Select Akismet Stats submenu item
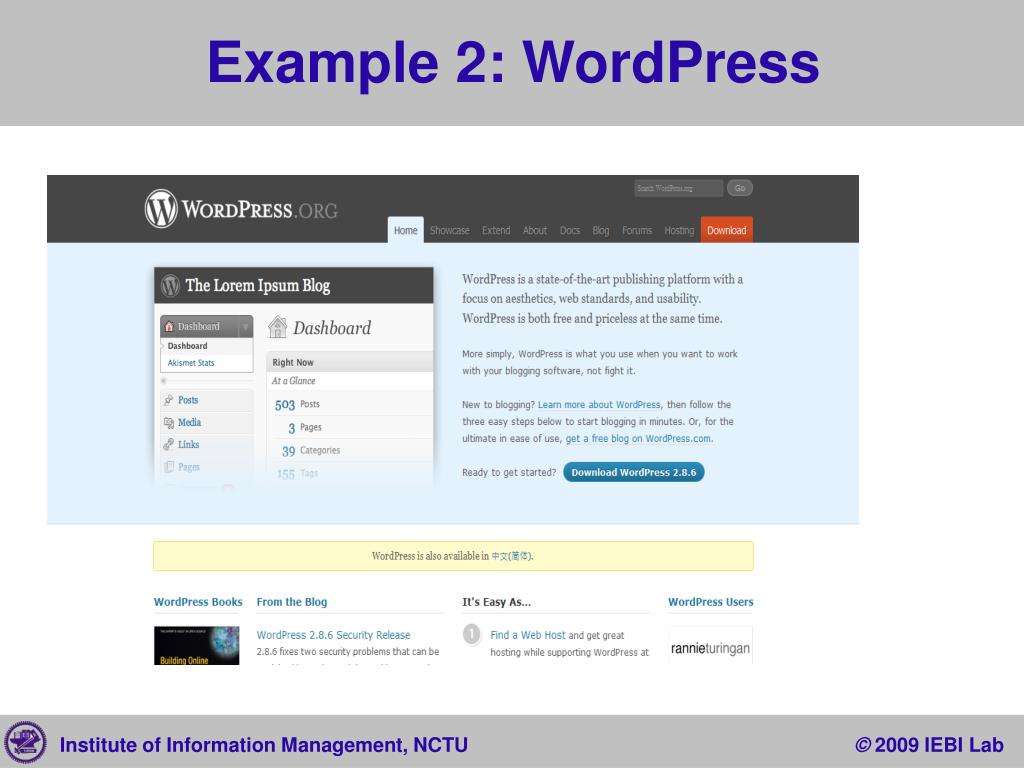This screenshot has height=768, width=1024. pyautogui.click(x=191, y=363)
